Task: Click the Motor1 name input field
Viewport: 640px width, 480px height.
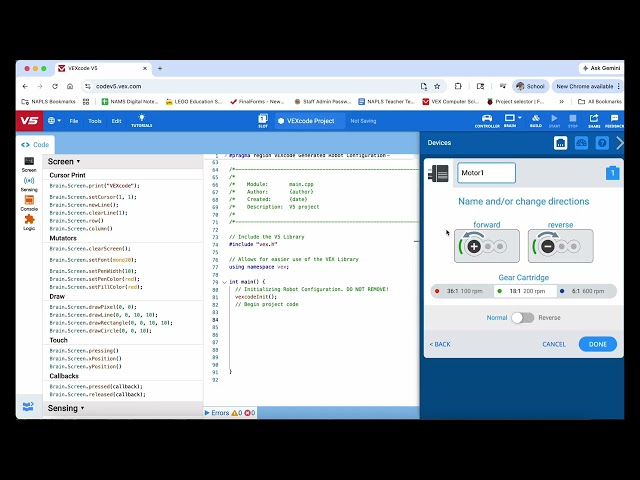Action: [486, 173]
